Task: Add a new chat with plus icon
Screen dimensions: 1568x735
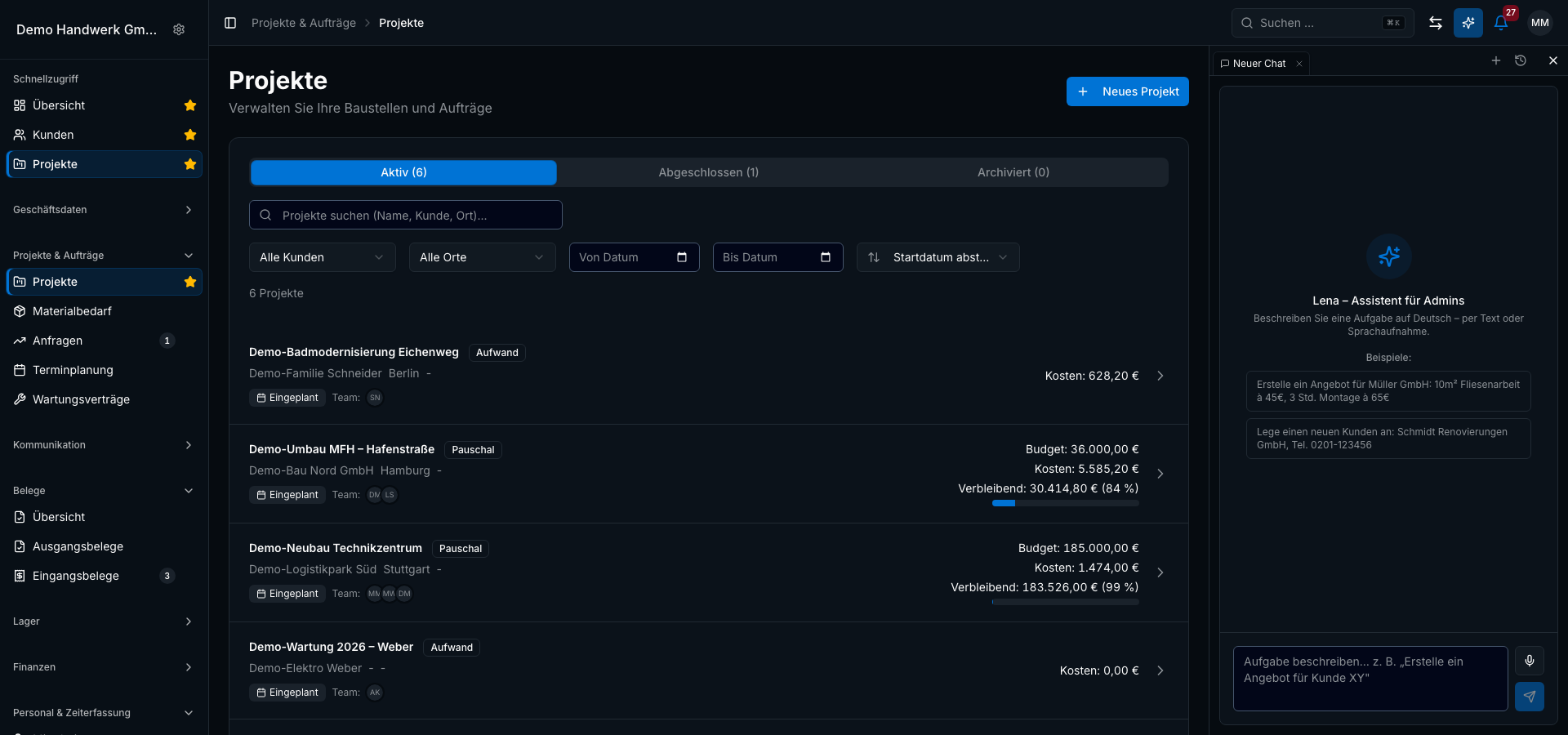Action: pos(1496,60)
